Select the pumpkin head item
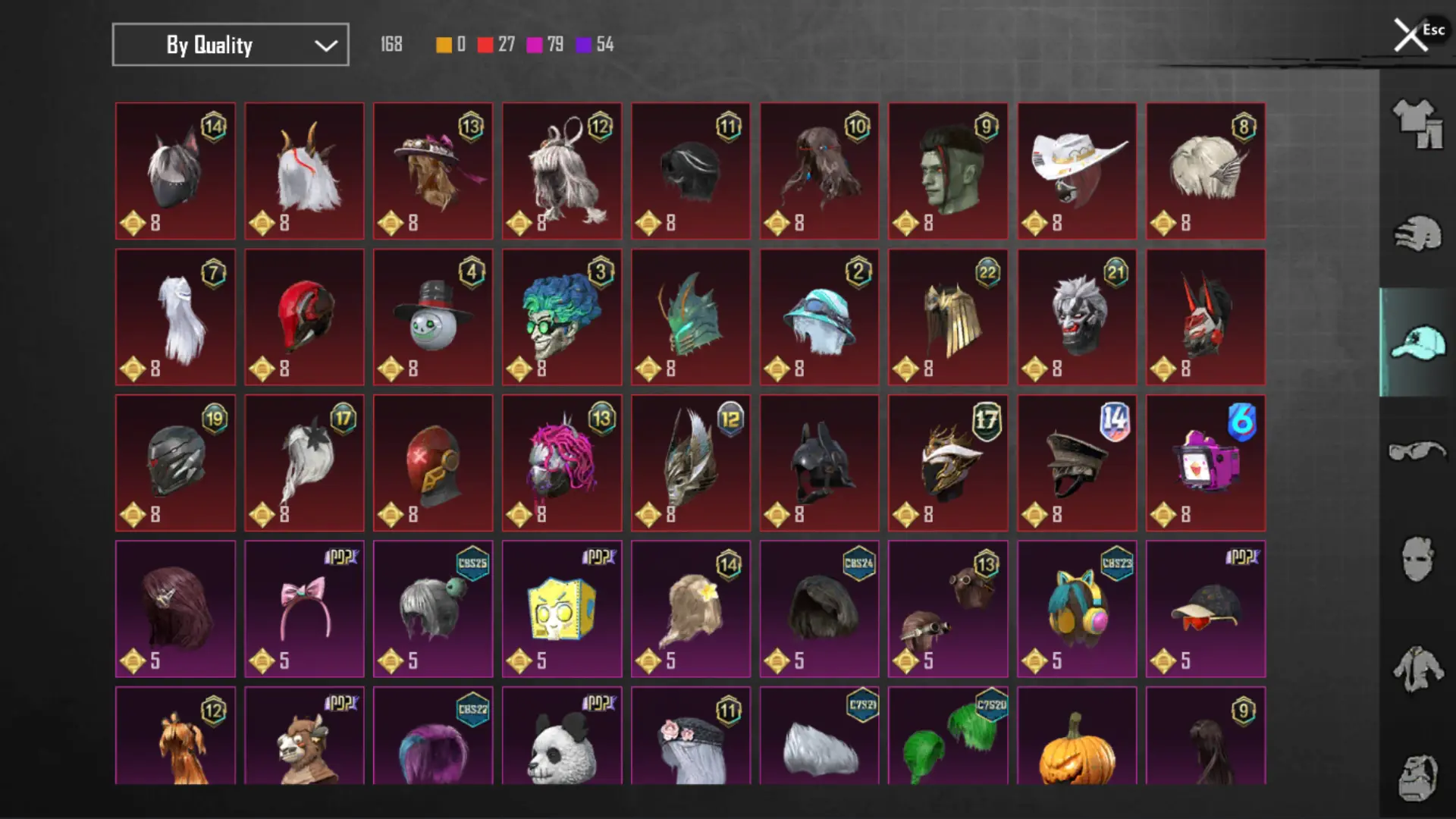The width and height of the screenshot is (1456, 819). coord(1077,736)
